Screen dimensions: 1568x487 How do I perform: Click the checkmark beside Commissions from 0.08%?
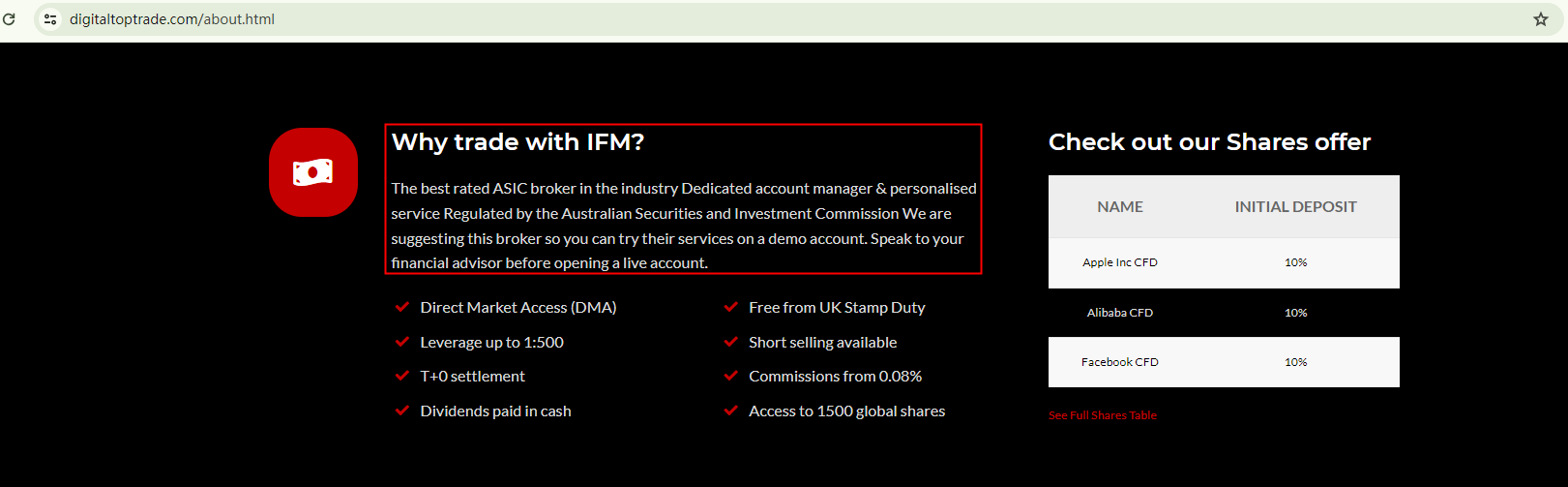(731, 376)
